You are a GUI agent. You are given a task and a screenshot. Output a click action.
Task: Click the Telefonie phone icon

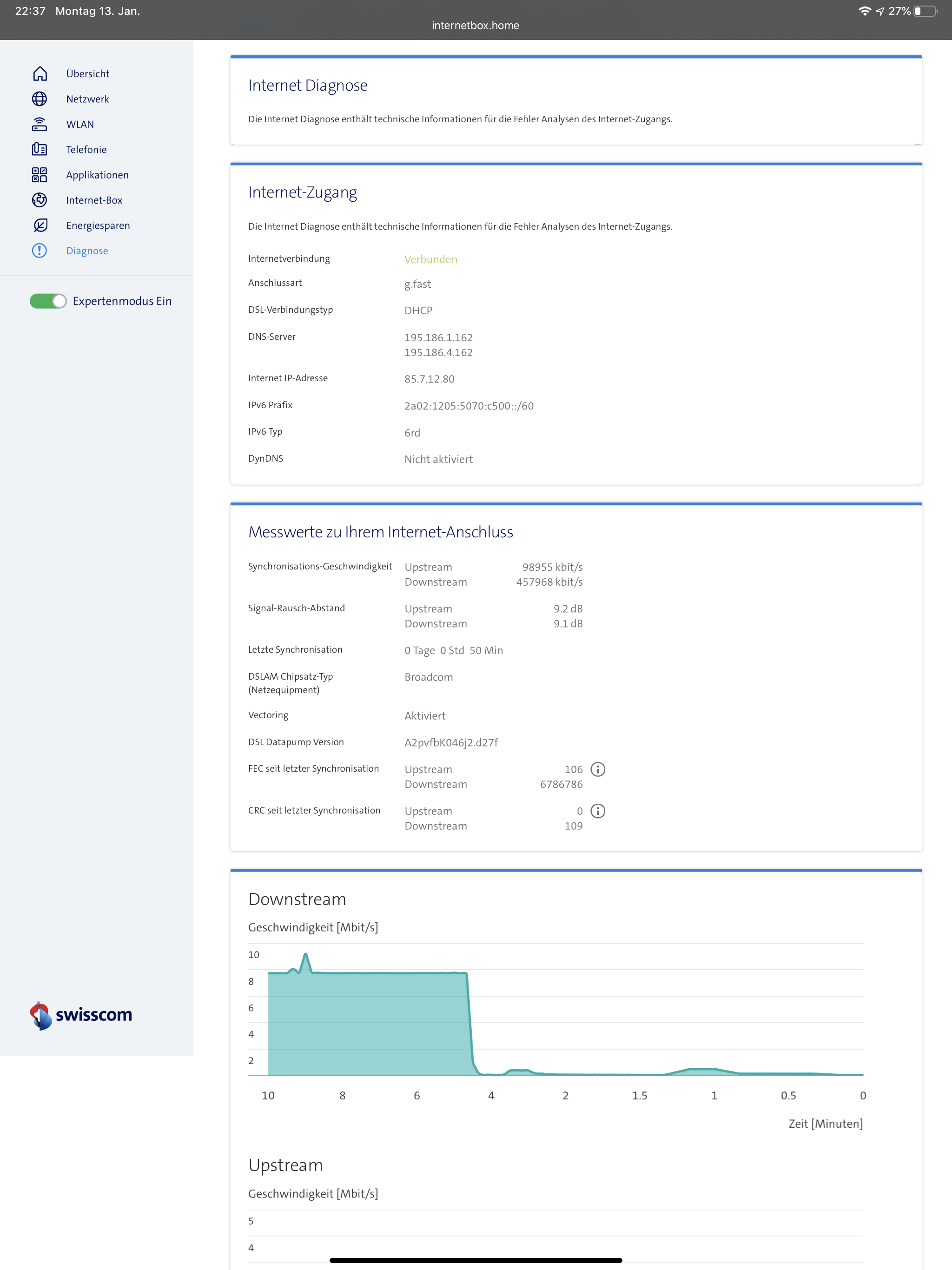click(40, 149)
